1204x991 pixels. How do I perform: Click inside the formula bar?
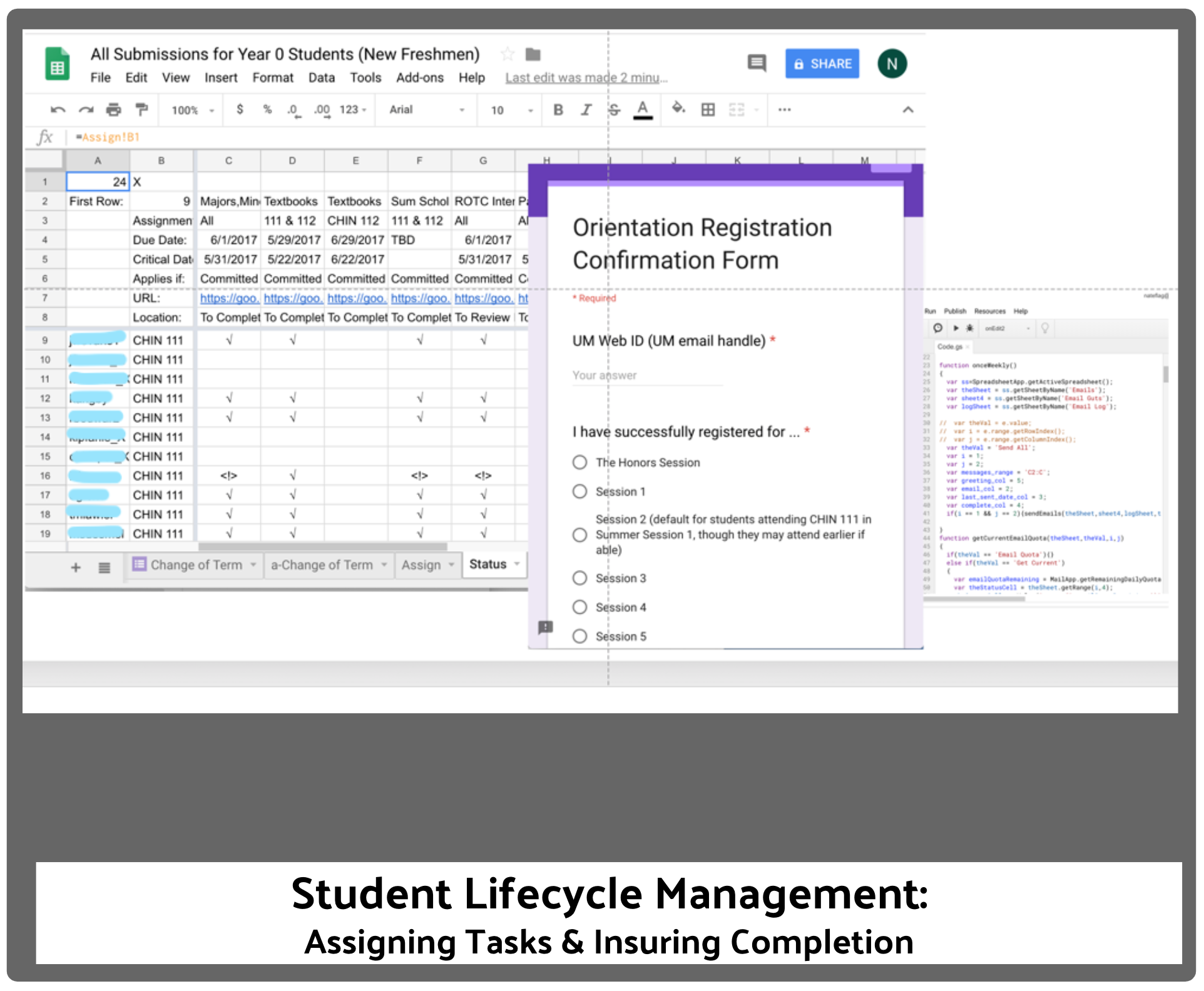tap(250, 136)
